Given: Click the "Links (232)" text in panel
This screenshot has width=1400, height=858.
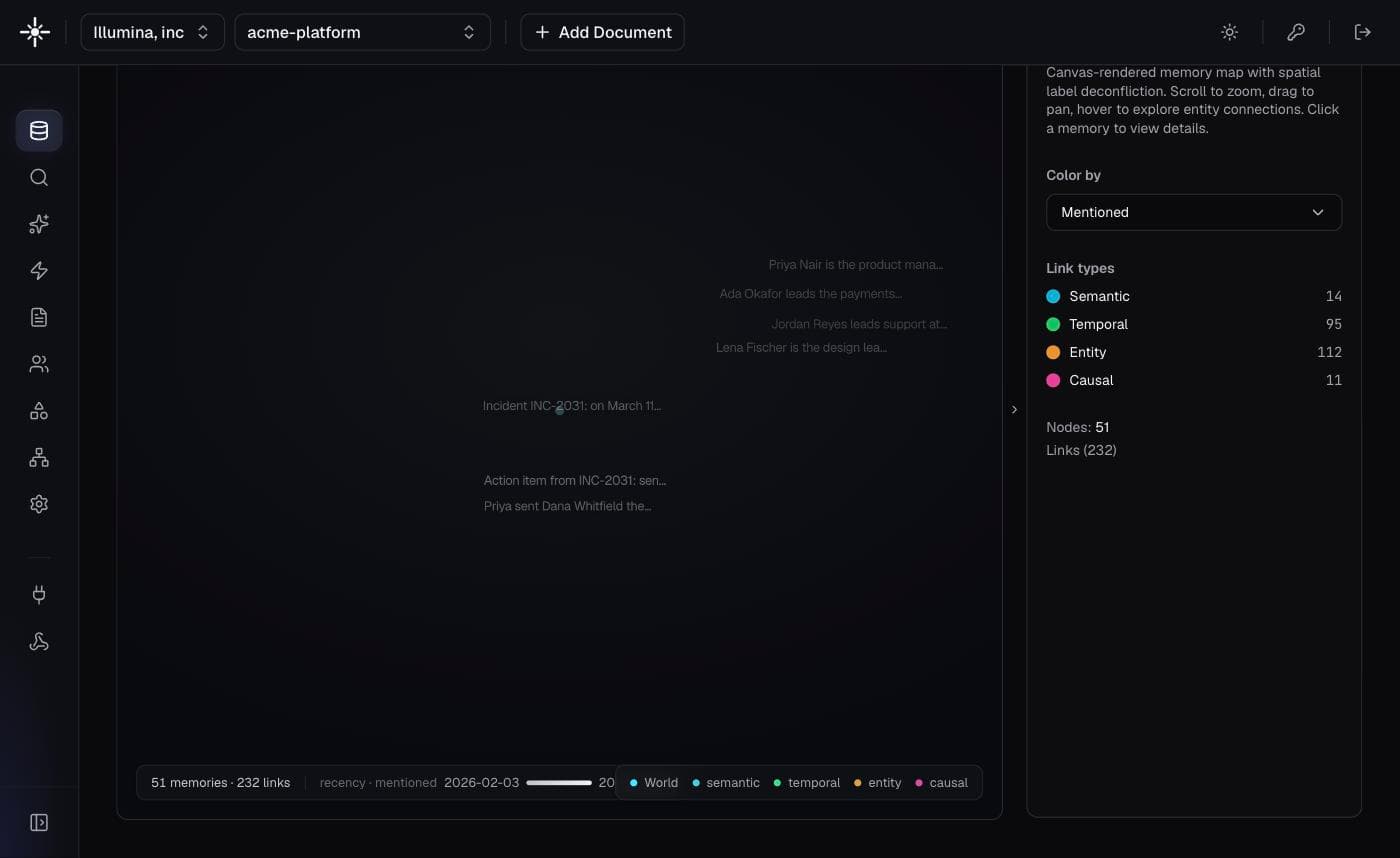Looking at the screenshot, I should click(x=1081, y=450).
